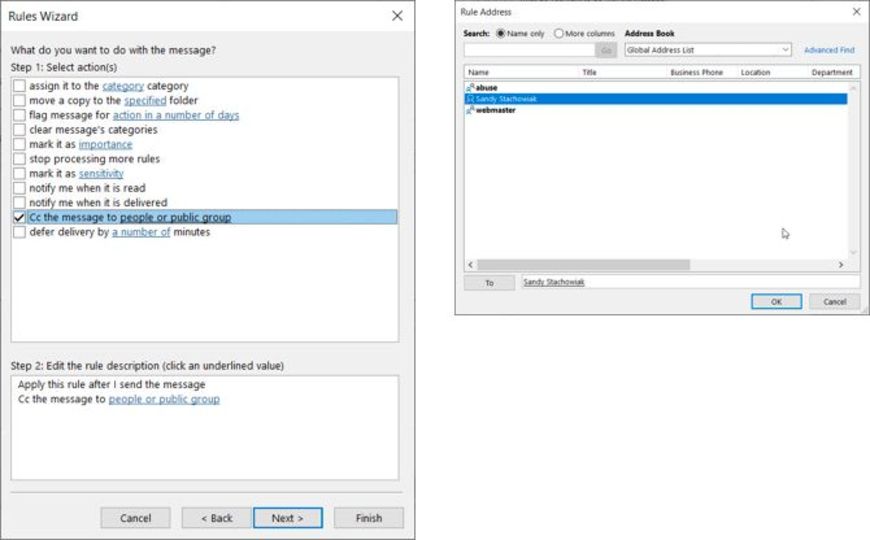Enable 'stop processing more rules'
870x540 pixels.
[x=19, y=159]
